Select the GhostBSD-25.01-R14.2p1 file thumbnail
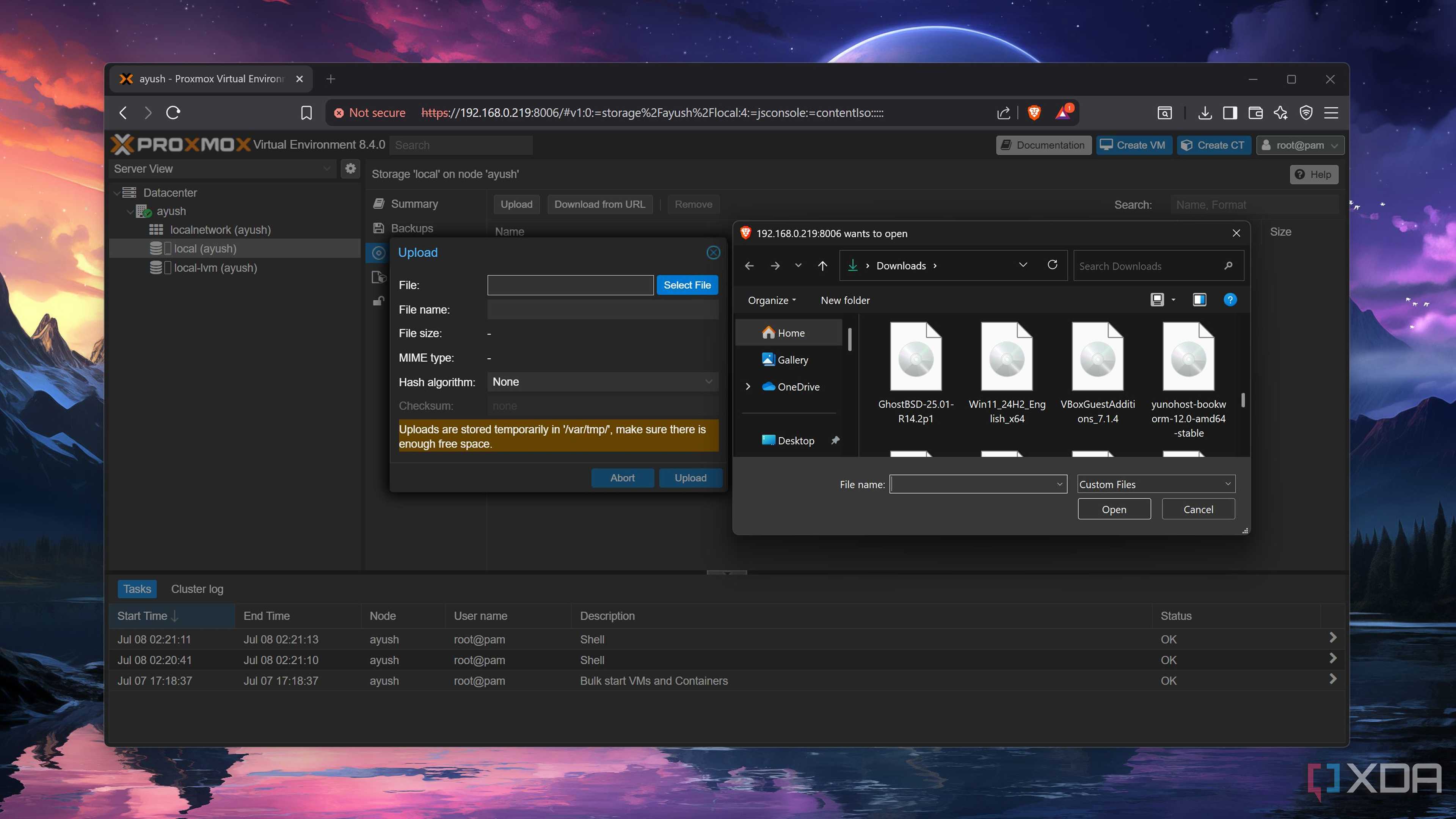 pyautogui.click(x=915, y=357)
